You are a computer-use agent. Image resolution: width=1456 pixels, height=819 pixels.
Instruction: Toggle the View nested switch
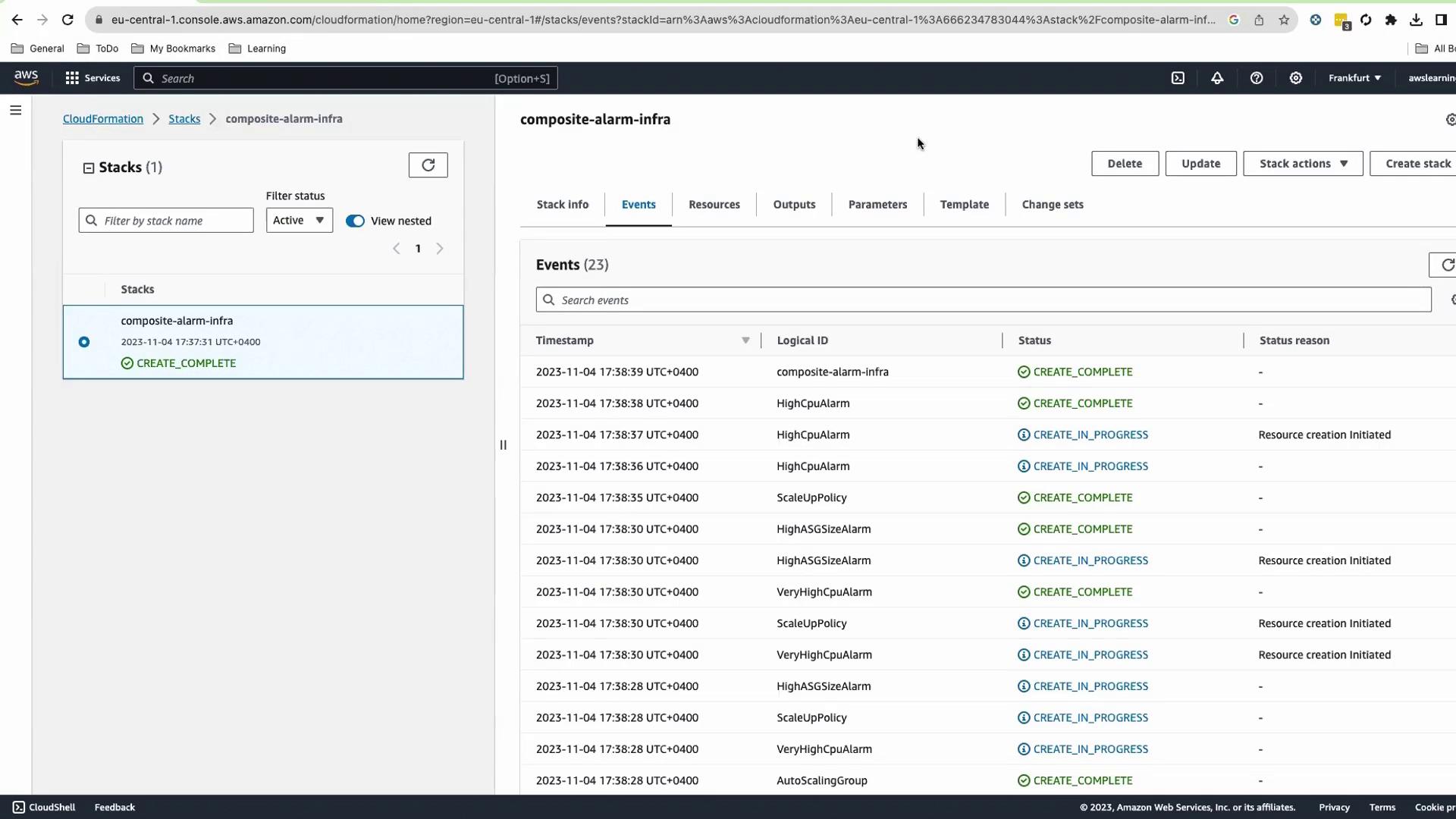coord(355,221)
